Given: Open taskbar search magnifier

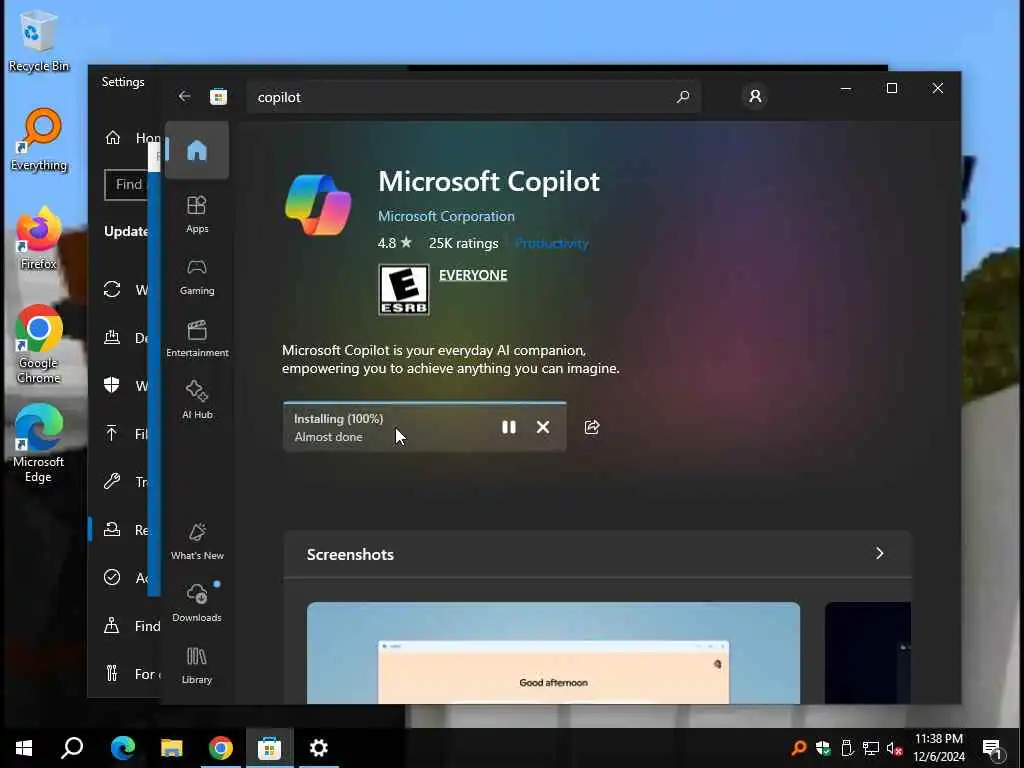Looking at the screenshot, I should (72, 748).
